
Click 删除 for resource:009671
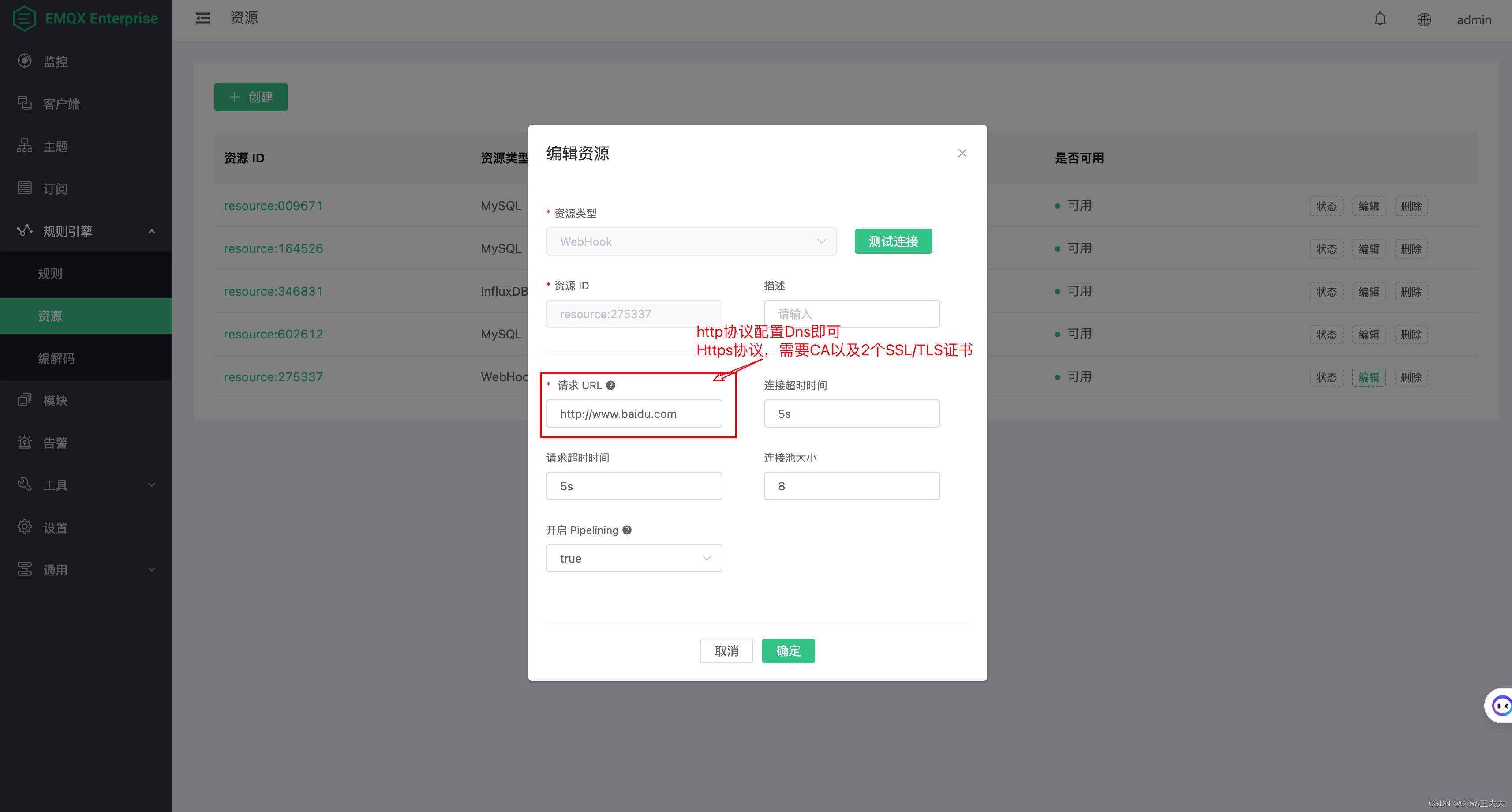(1411, 206)
